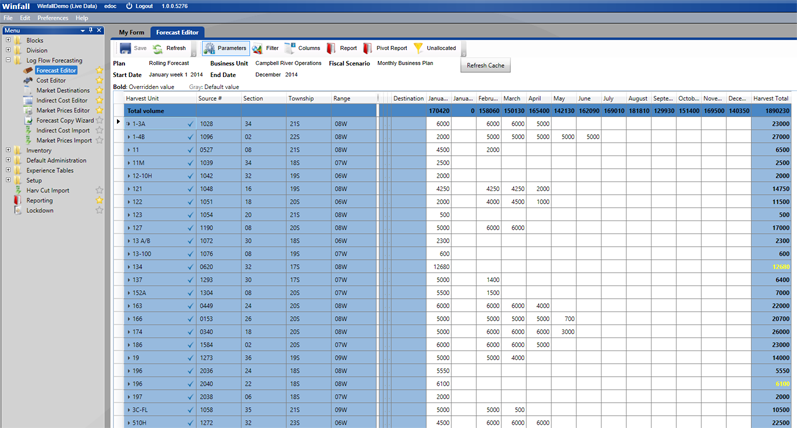This screenshot has height=428, width=797.
Task: Click the Save disk icon
Action: (x=125, y=48)
